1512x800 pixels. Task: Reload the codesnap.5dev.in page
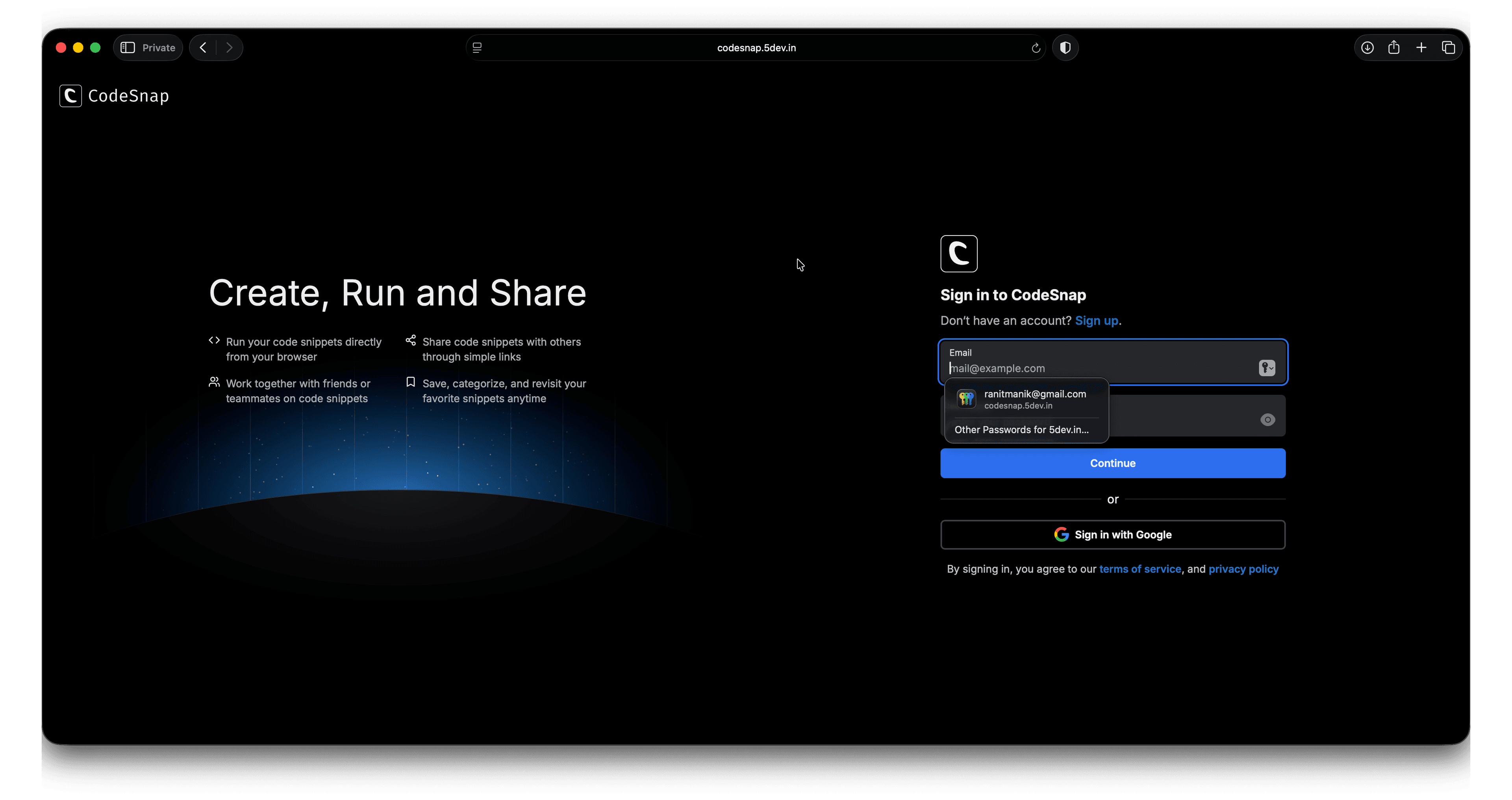tap(1036, 48)
